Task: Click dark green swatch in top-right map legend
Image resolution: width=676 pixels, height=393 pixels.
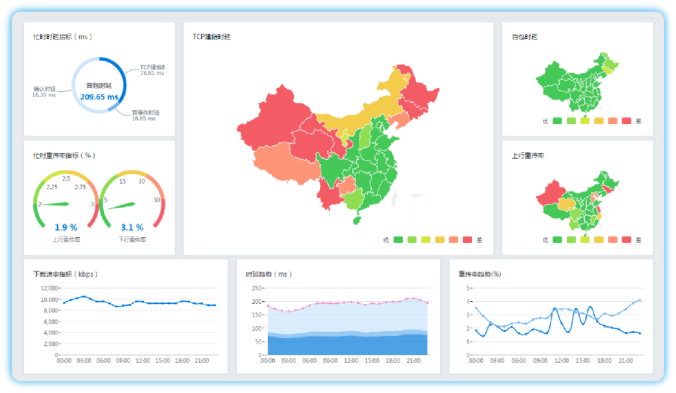Action: (x=557, y=121)
